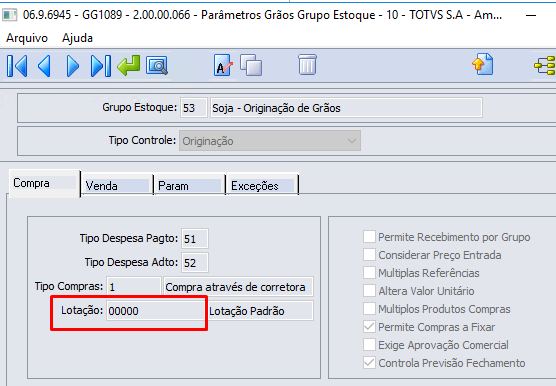Toggle Considerar Preço Entrada checkbox
The height and width of the screenshot is (386, 556).
pos(369,255)
